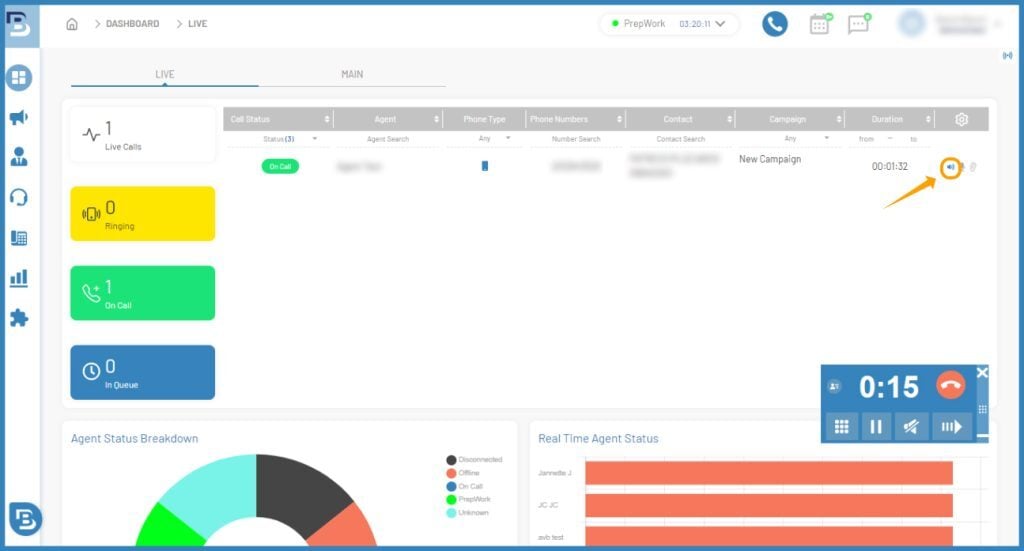This screenshot has width=1024, height=551.
Task: Sort by Contact column
Action: click(x=729, y=119)
